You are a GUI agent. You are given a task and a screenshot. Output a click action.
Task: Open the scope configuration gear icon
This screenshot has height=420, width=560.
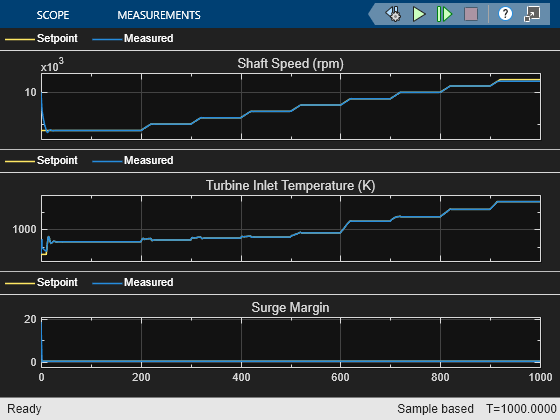click(394, 14)
